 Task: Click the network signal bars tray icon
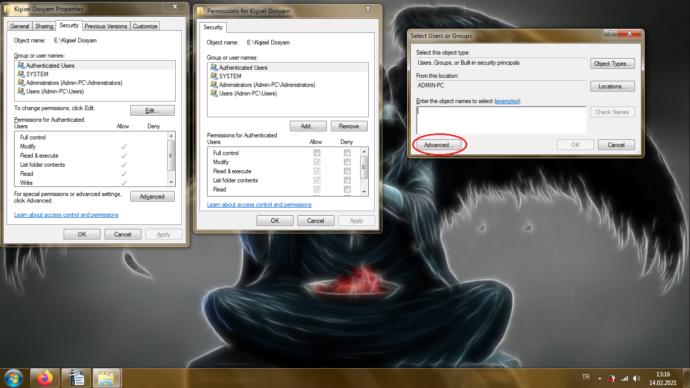click(624, 378)
